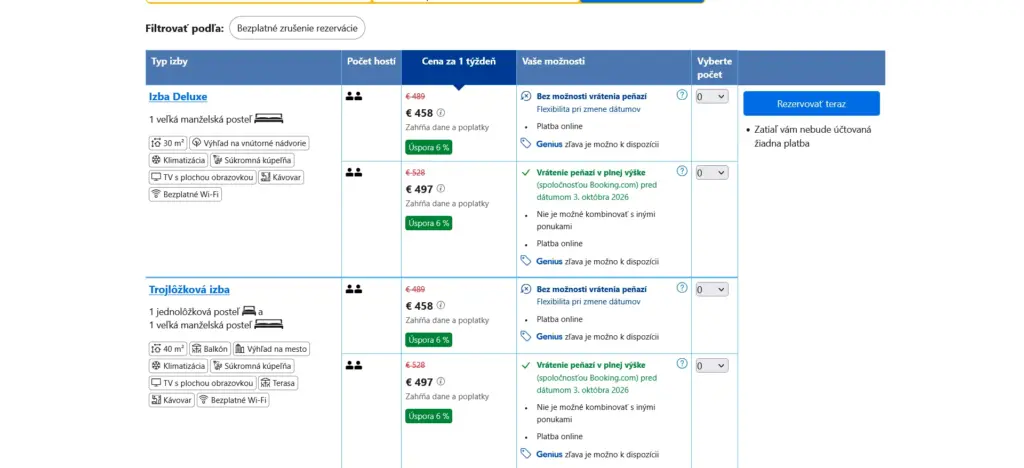Click the Klimatizácia badge in Izba Deluxe

(x=178, y=160)
